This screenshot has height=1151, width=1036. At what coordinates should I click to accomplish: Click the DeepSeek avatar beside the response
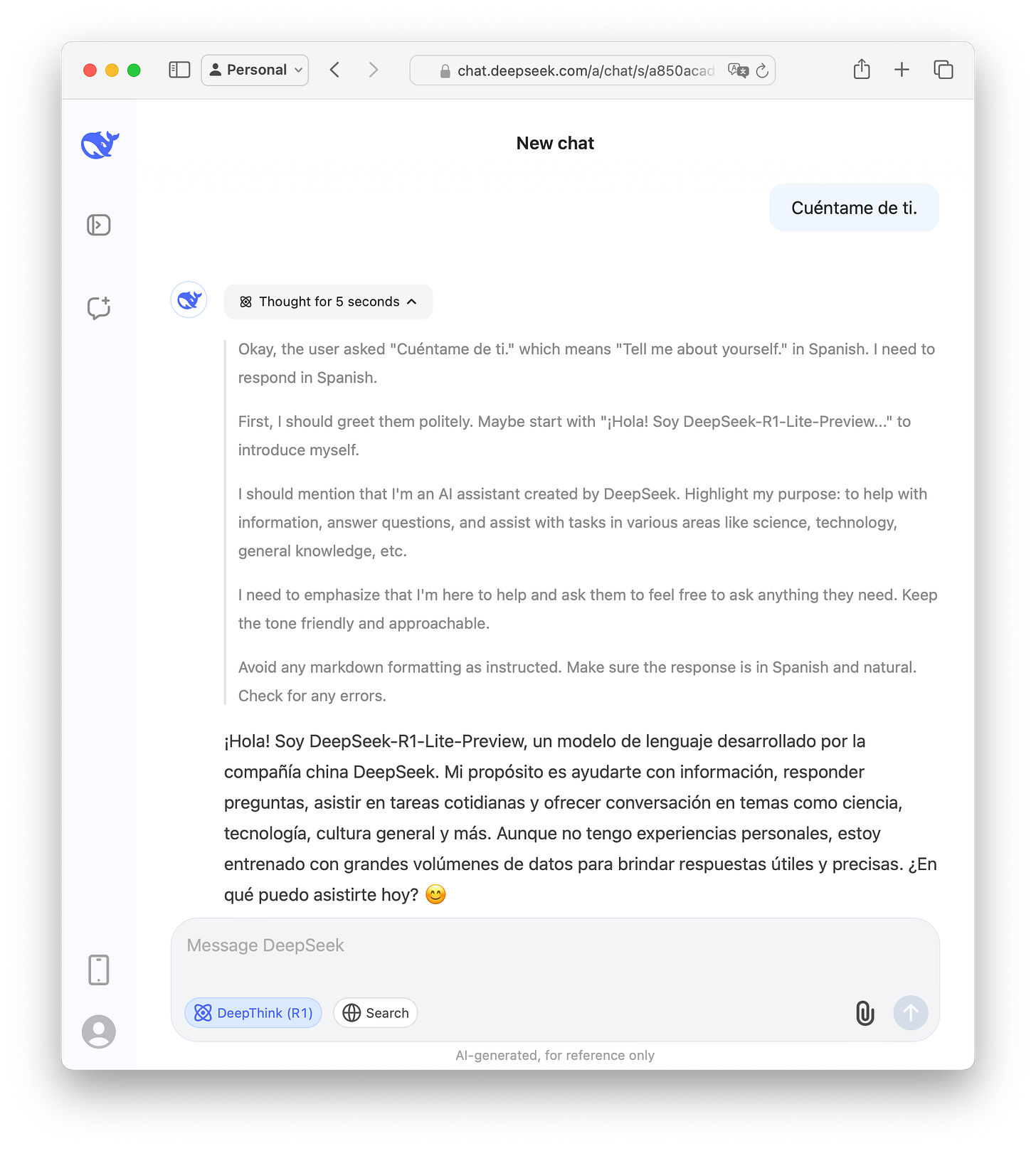point(189,299)
